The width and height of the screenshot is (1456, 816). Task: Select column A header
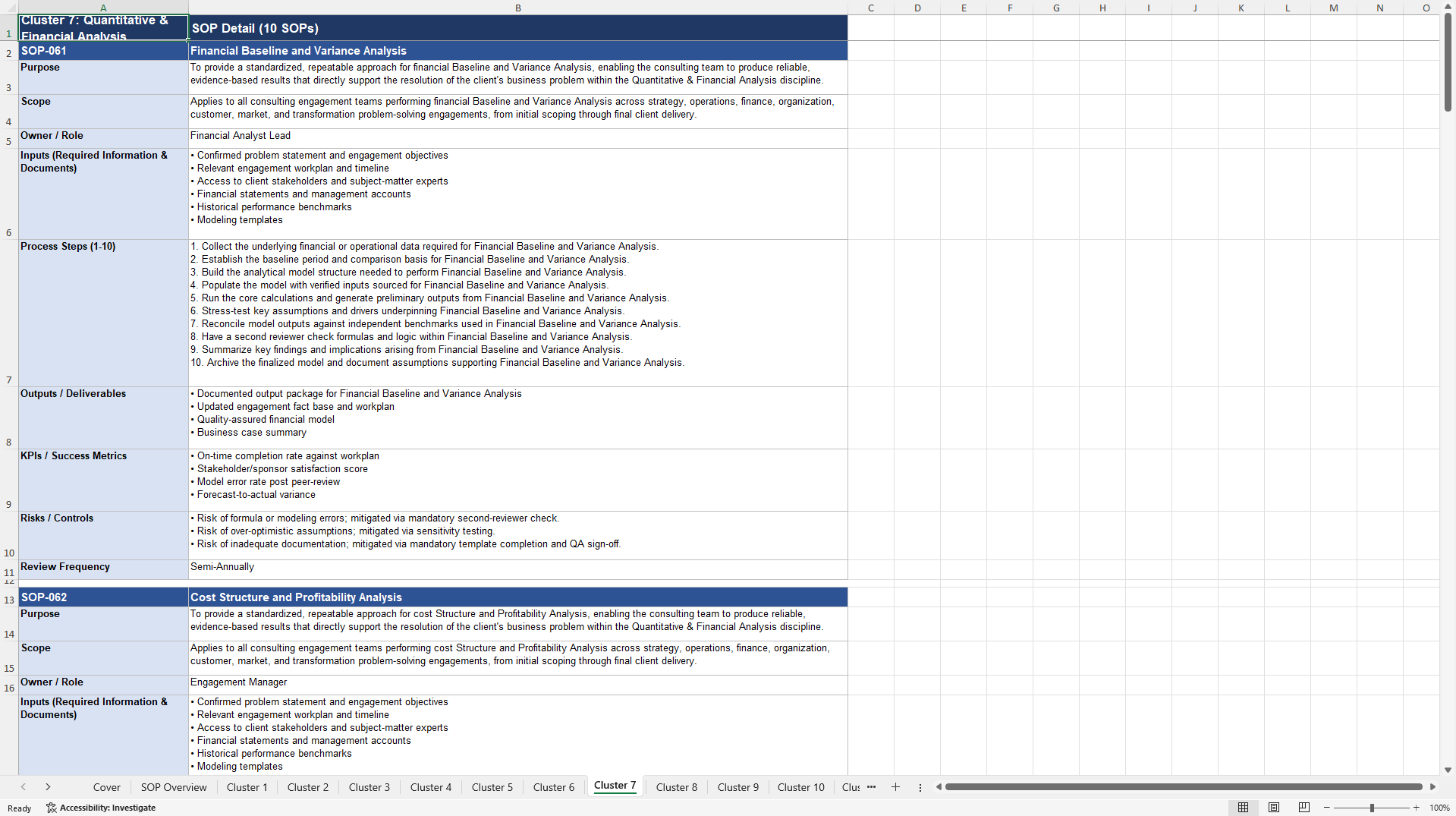point(103,8)
